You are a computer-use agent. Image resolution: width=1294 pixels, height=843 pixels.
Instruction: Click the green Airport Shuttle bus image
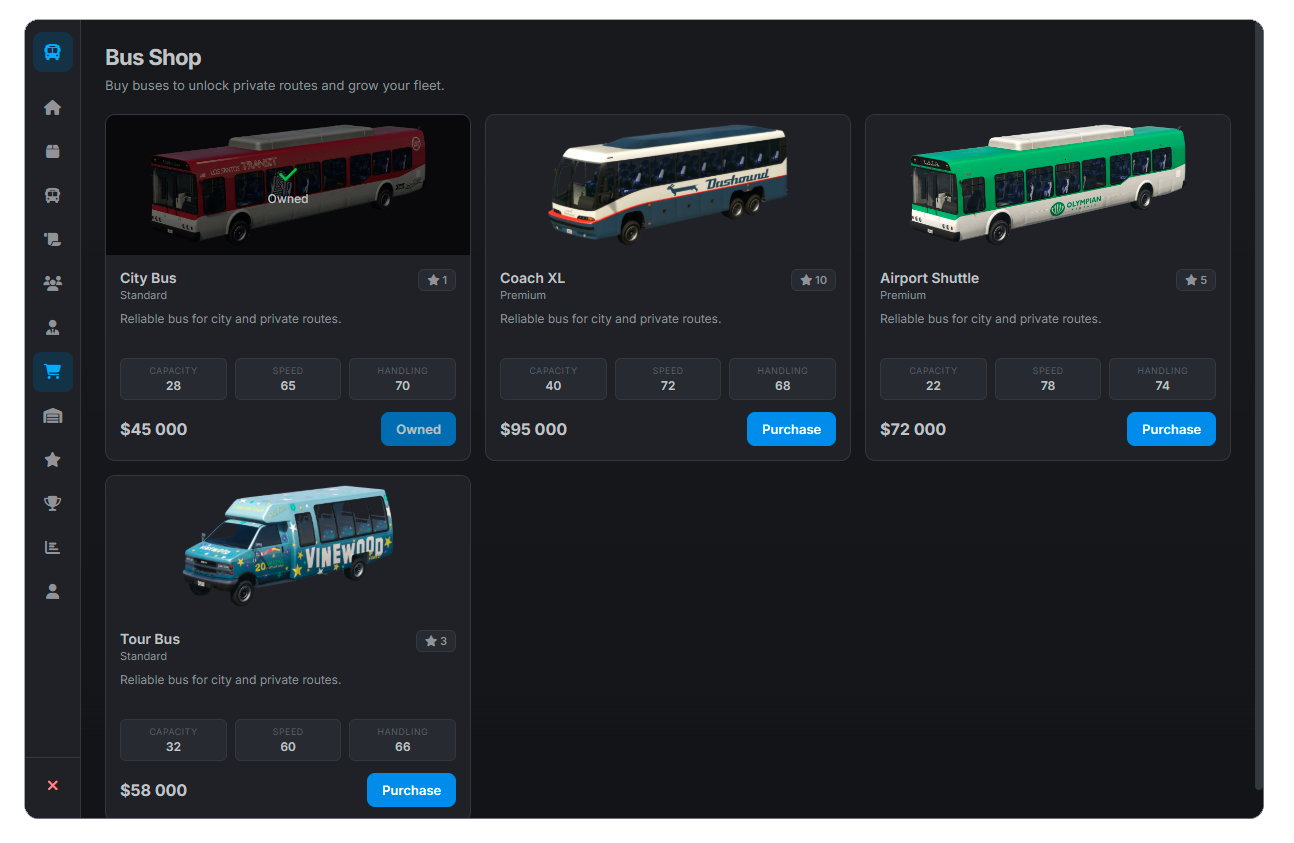[x=1048, y=185]
